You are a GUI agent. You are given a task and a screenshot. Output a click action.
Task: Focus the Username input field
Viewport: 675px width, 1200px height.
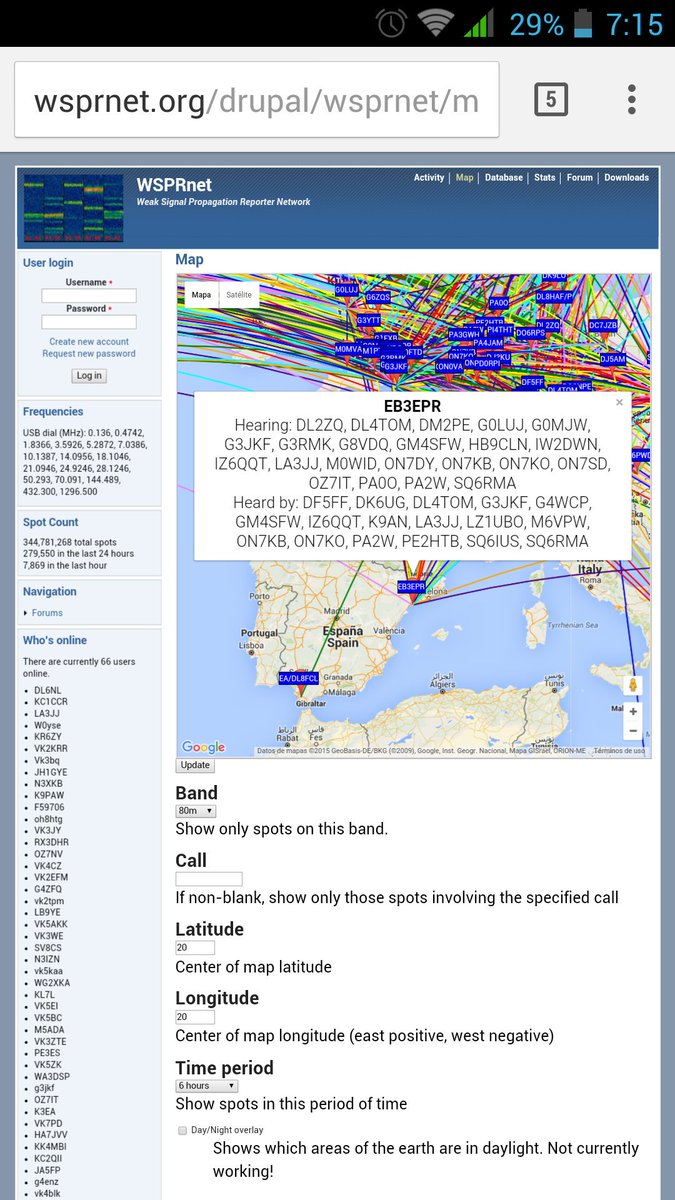(x=89, y=296)
